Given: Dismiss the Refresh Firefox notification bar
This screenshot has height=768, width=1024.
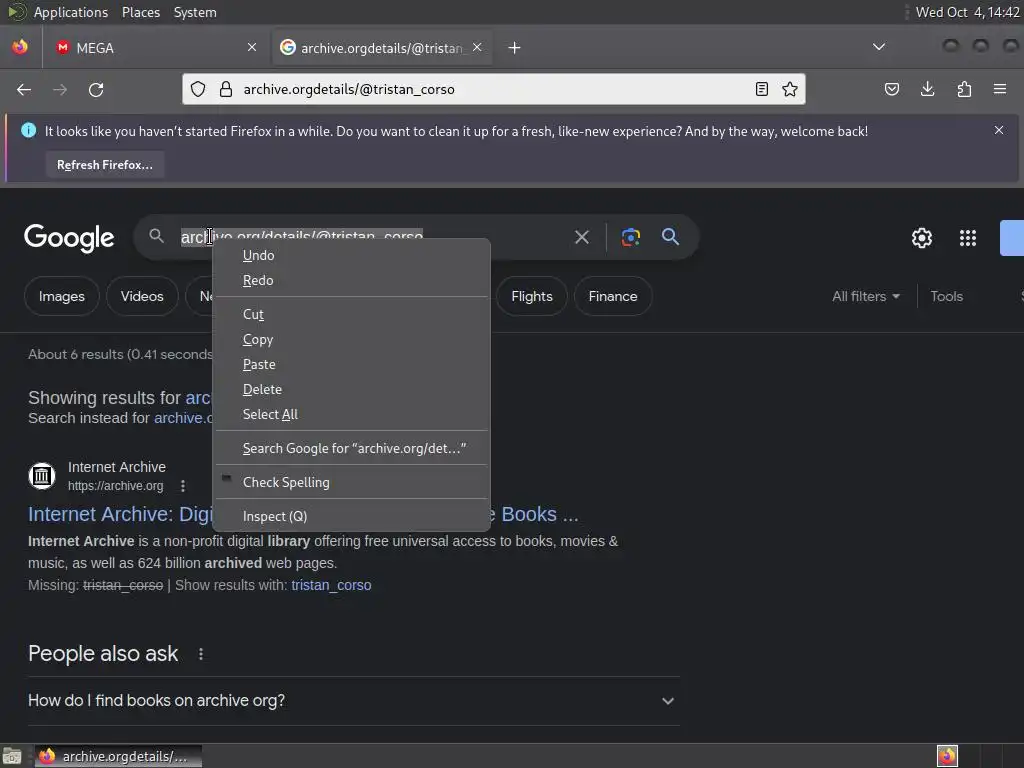Looking at the screenshot, I should tap(999, 131).
